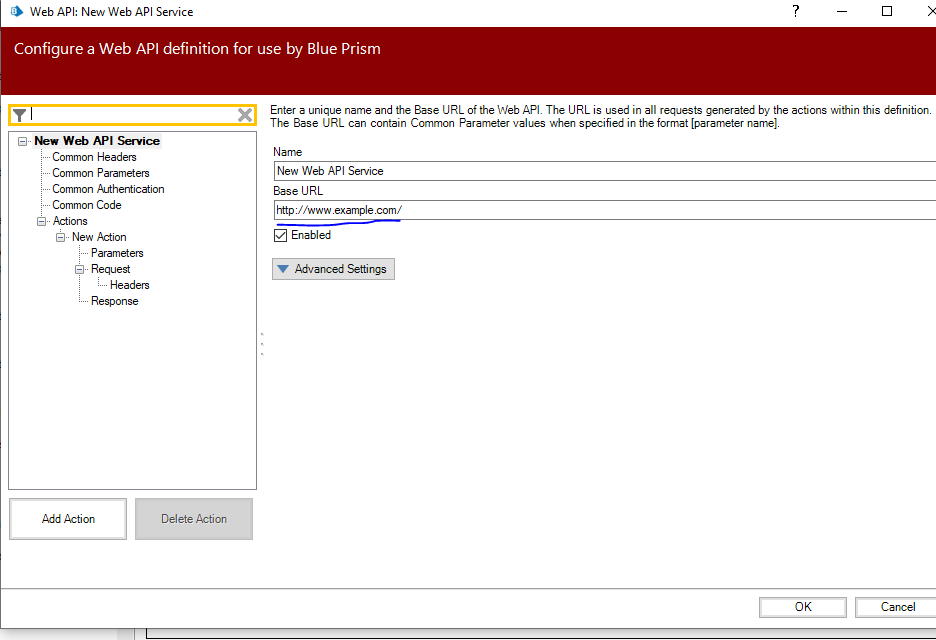The image size is (936, 640).
Task: Expand the Advanced Settings section
Action: tap(333, 269)
